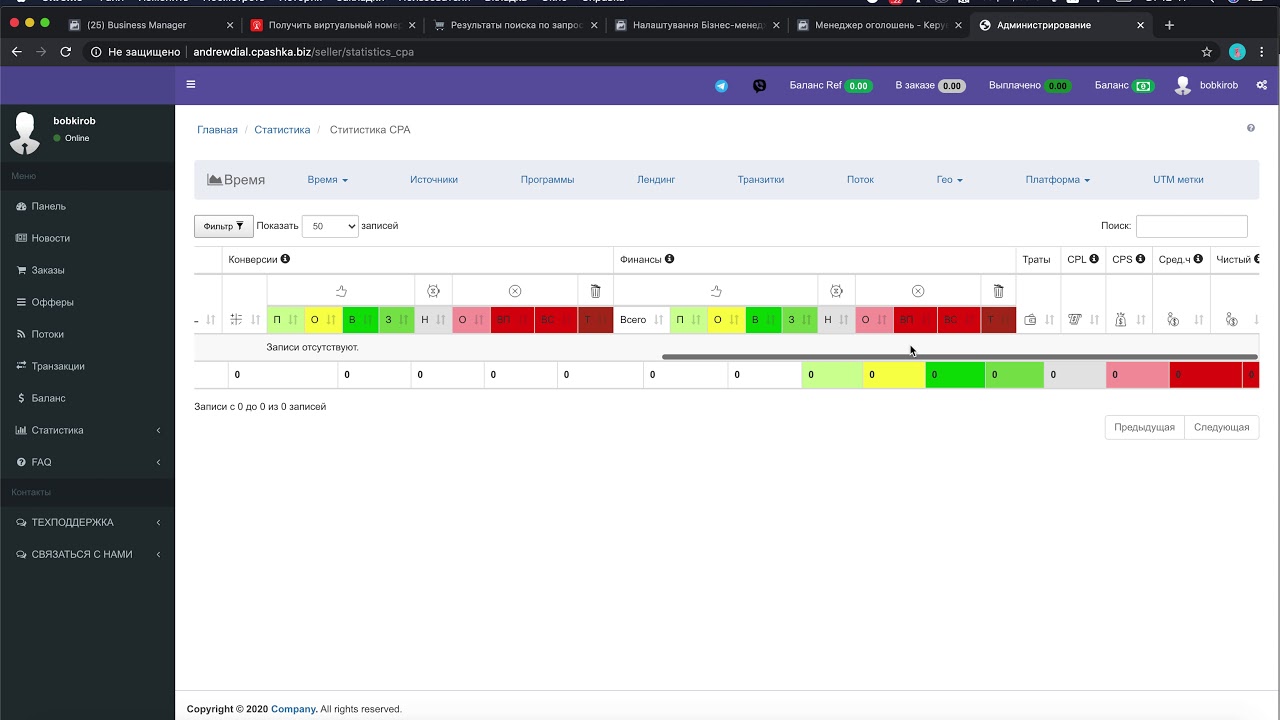Image resolution: width=1280 pixels, height=720 pixels.
Task: Open Заказы cart item in sidebar
Action: [88, 270]
